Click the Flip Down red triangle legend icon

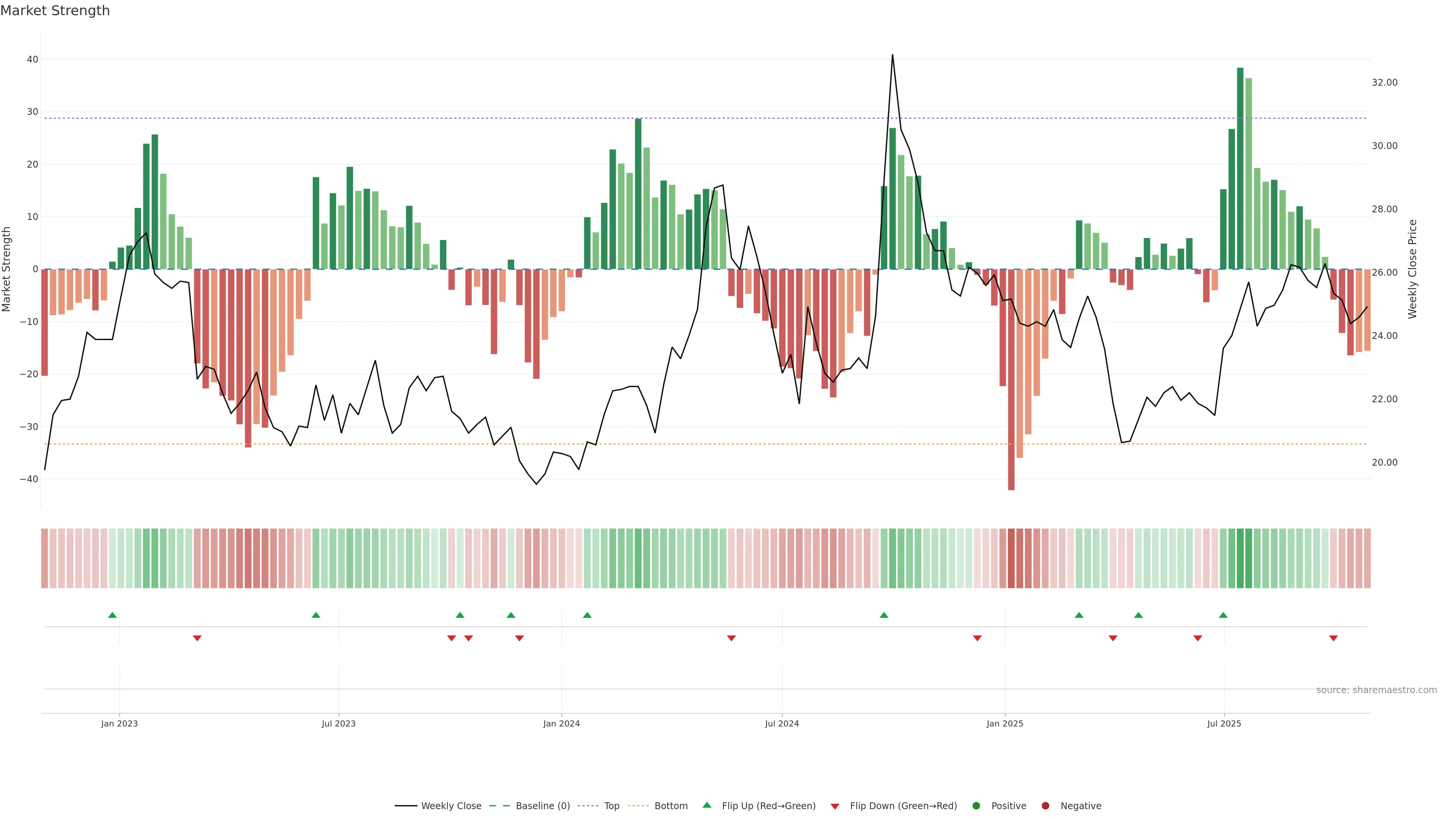pos(835,806)
